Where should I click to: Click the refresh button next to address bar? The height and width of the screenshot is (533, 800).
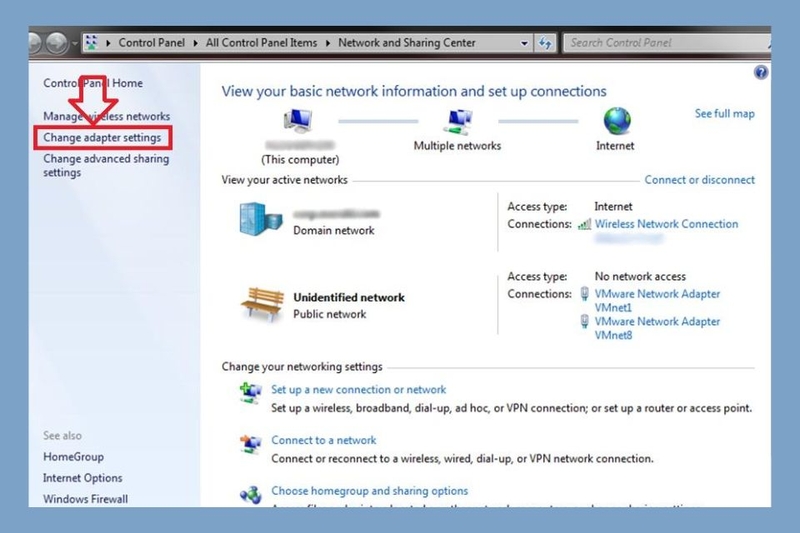click(545, 43)
